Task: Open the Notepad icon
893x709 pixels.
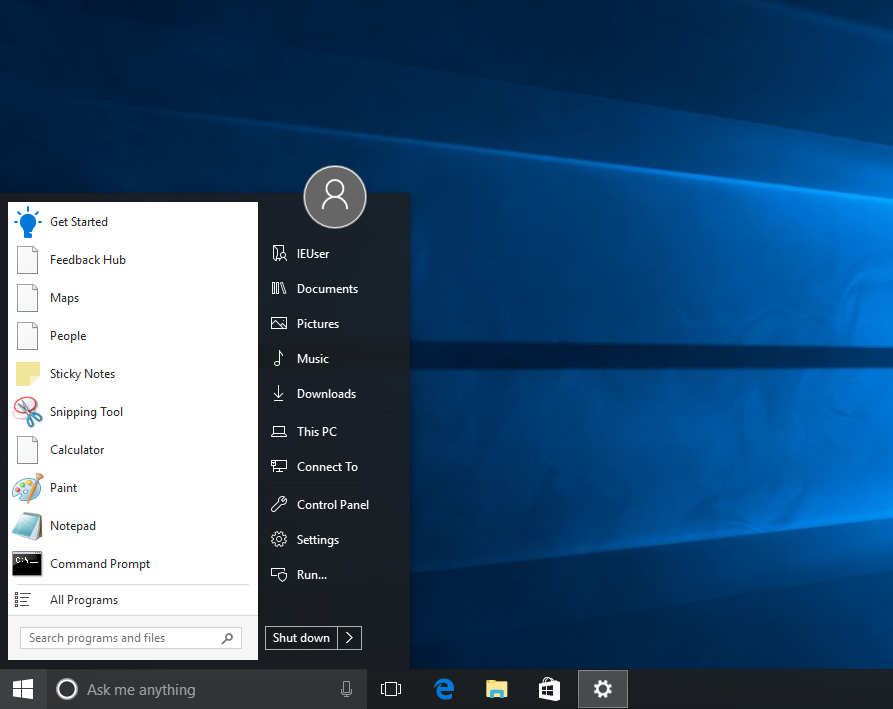Action: [28, 526]
